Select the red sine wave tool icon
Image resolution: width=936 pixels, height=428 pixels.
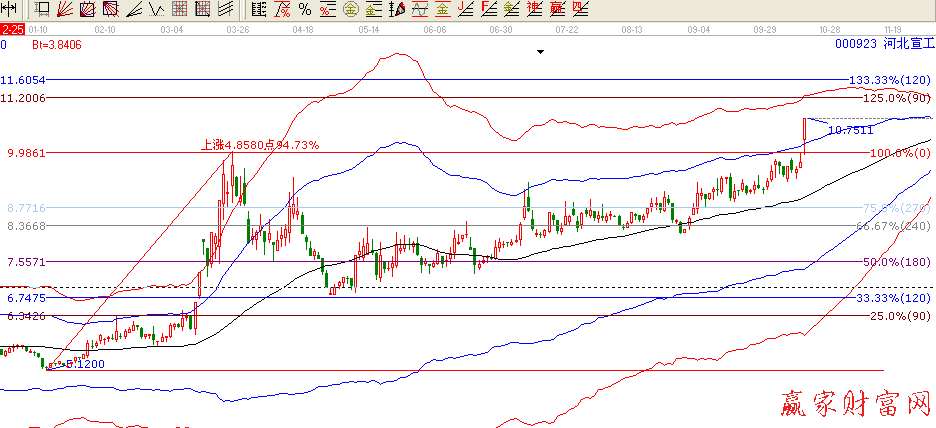[x=420, y=10]
